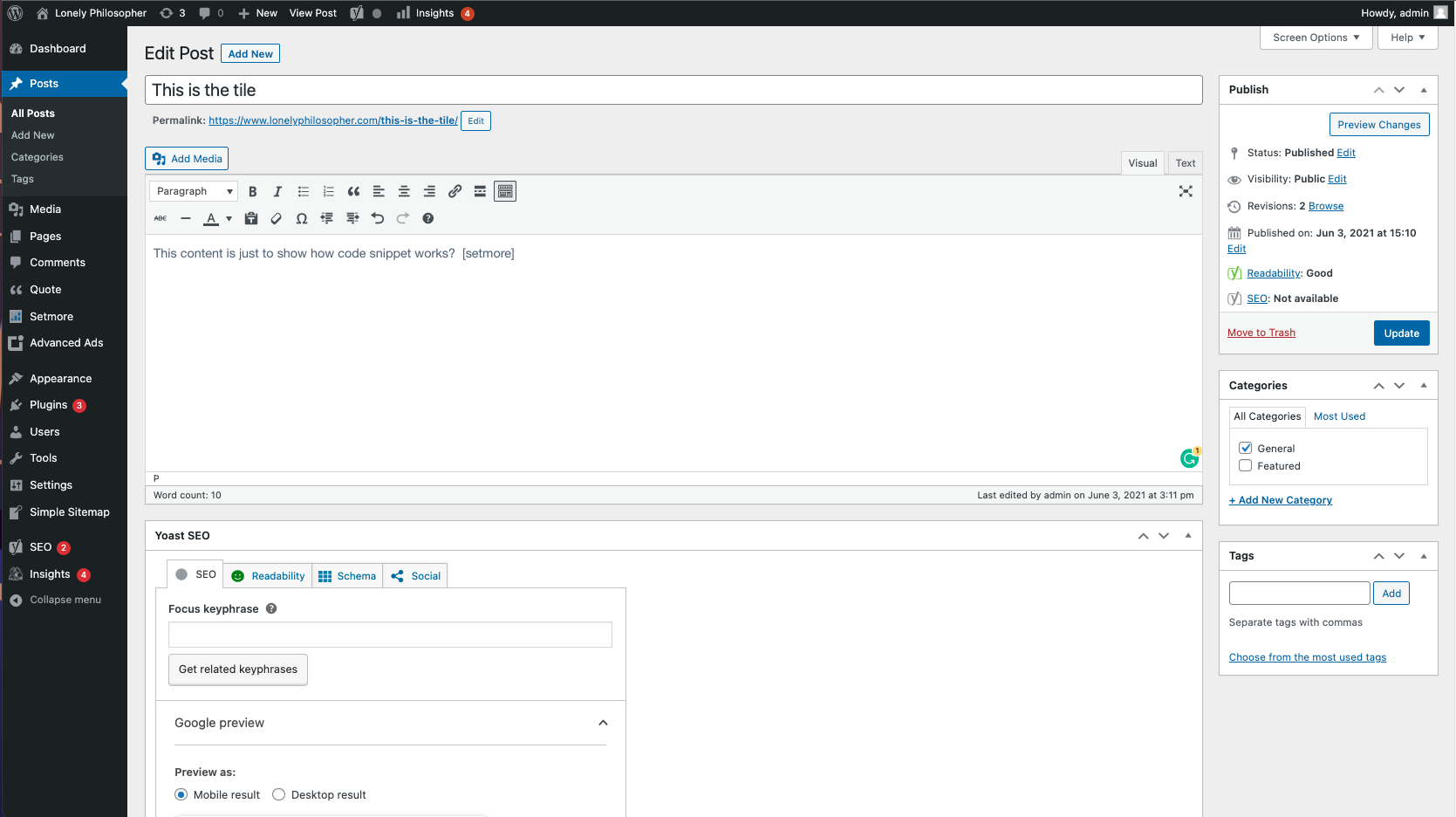1456x817 pixels.
Task: Align text center
Action: coord(404,192)
